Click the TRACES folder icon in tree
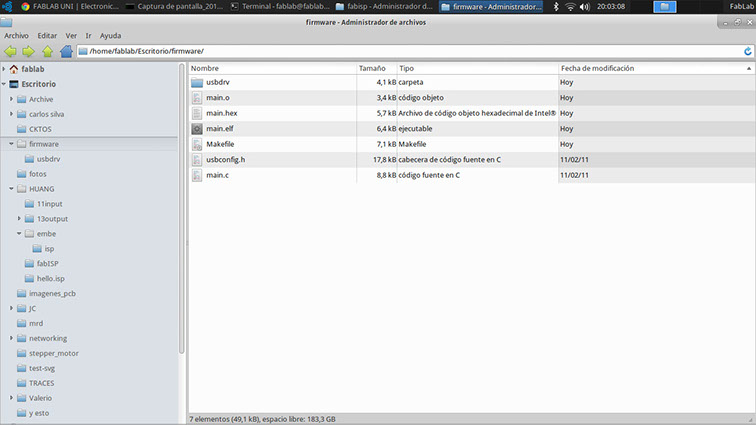The image size is (756, 425). (22, 383)
